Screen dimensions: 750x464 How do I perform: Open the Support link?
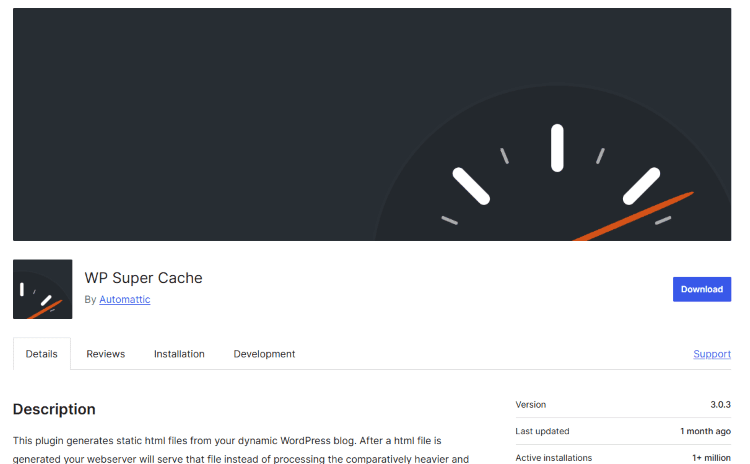click(x=712, y=354)
